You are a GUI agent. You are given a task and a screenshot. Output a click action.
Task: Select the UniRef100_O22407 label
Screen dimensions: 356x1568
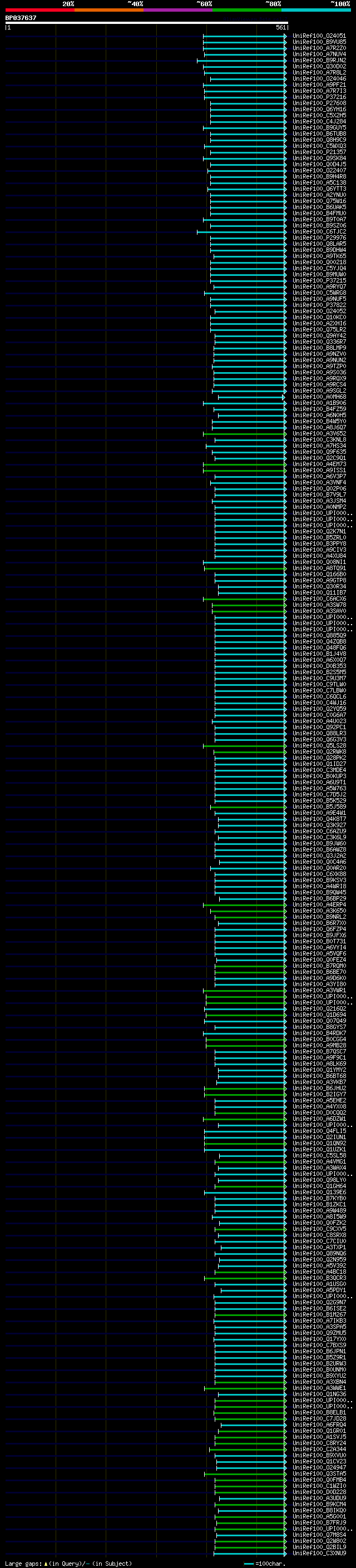[319, 170]
